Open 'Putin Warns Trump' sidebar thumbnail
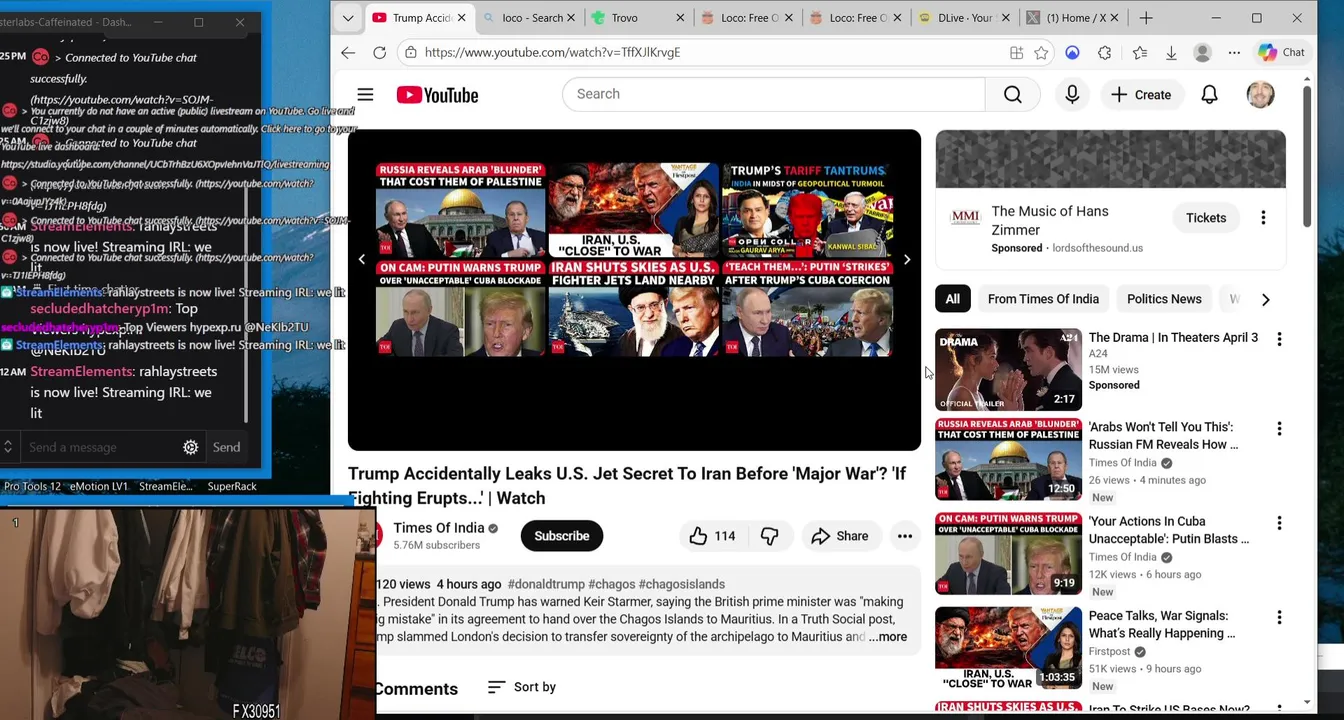Viewport: 1344px width, 720px height. [1008, 554]
